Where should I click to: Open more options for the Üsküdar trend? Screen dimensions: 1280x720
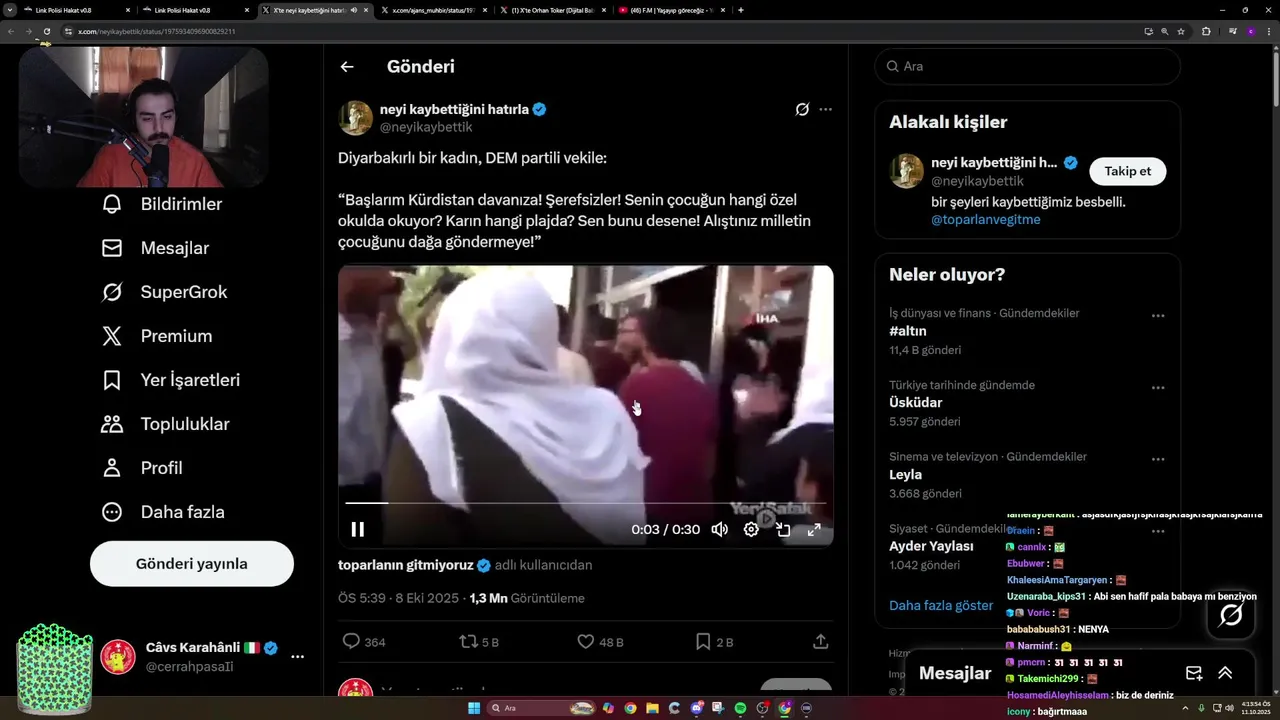pos(1158,388)
